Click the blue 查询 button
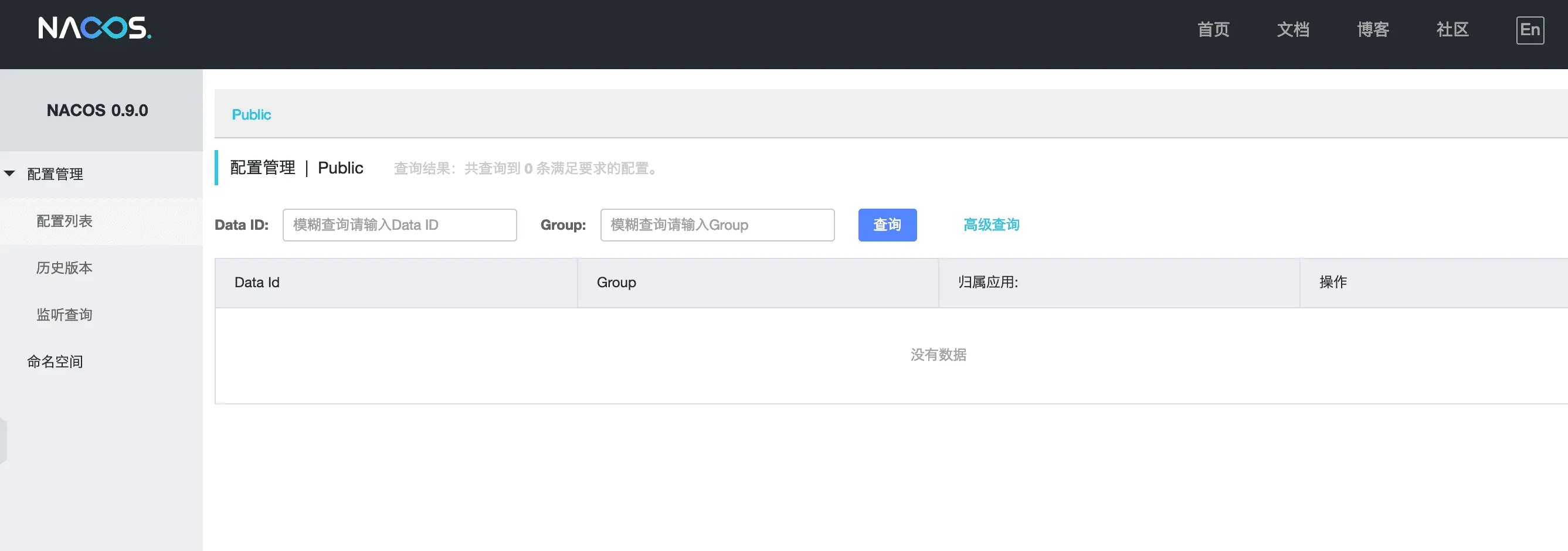 coord(887,225)
